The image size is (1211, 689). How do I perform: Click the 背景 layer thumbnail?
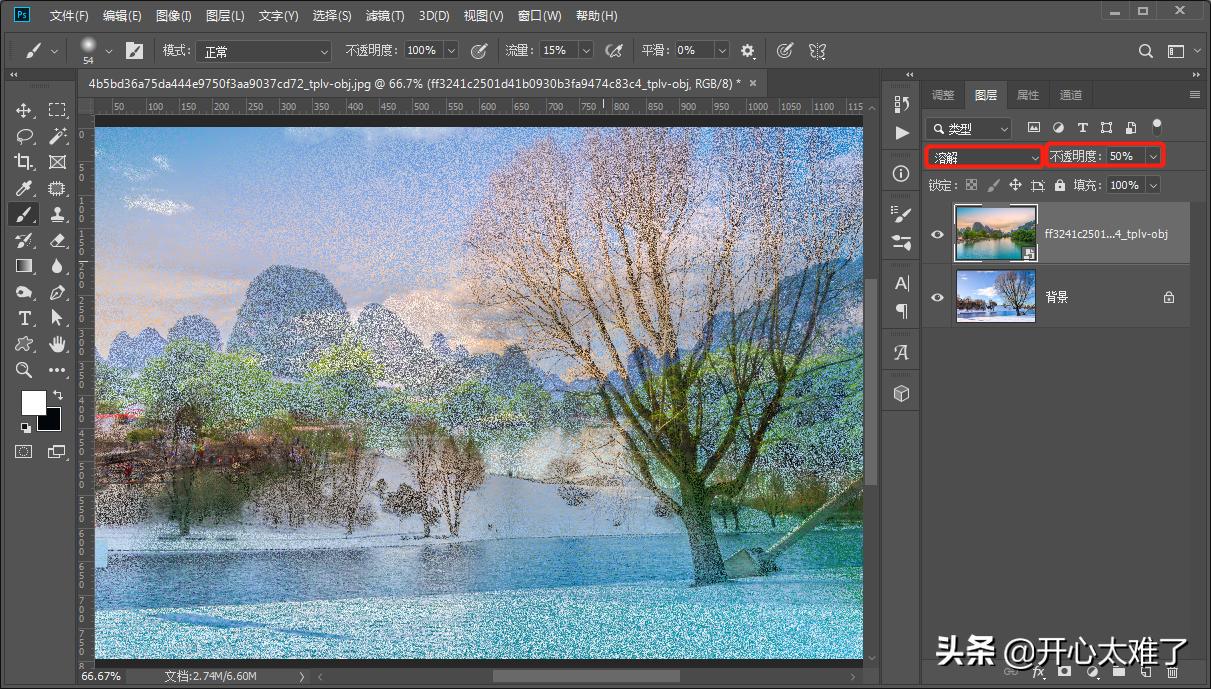(x=995, y=297)
